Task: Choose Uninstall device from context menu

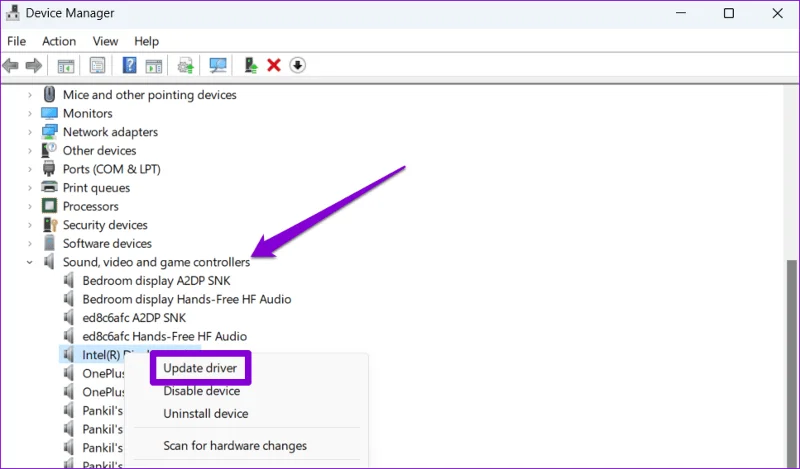Action: pyautogui.click(x=206, y=413)
